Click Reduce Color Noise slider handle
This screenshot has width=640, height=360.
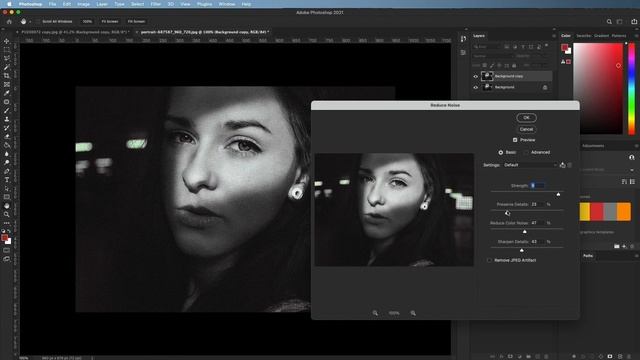pyautogui.click(x=525, y=231)
